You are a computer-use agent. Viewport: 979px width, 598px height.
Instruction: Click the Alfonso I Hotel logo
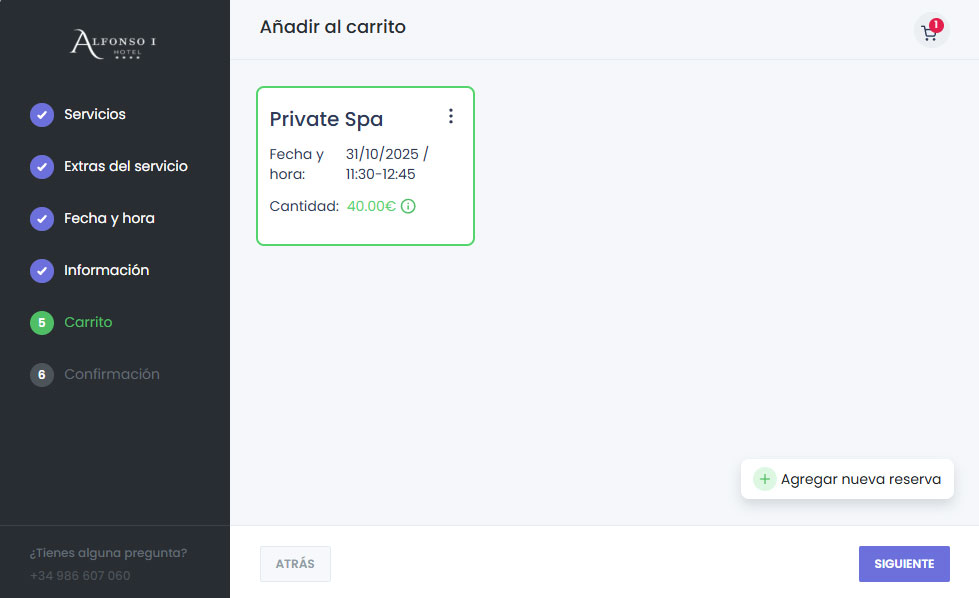114,44
